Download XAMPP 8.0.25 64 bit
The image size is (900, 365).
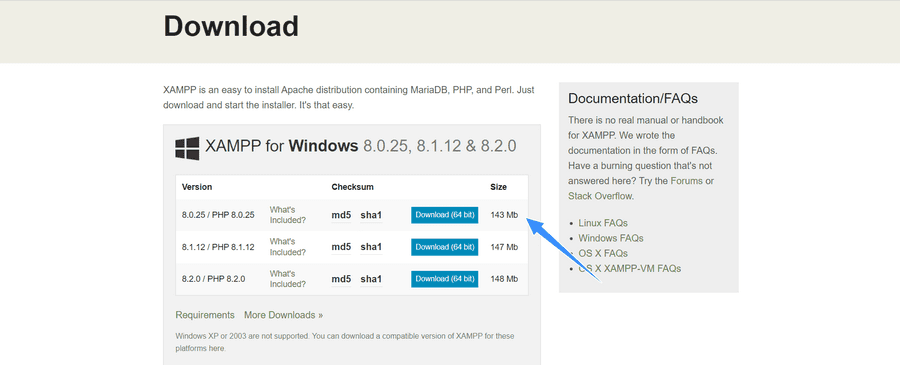tap(445, 215)
